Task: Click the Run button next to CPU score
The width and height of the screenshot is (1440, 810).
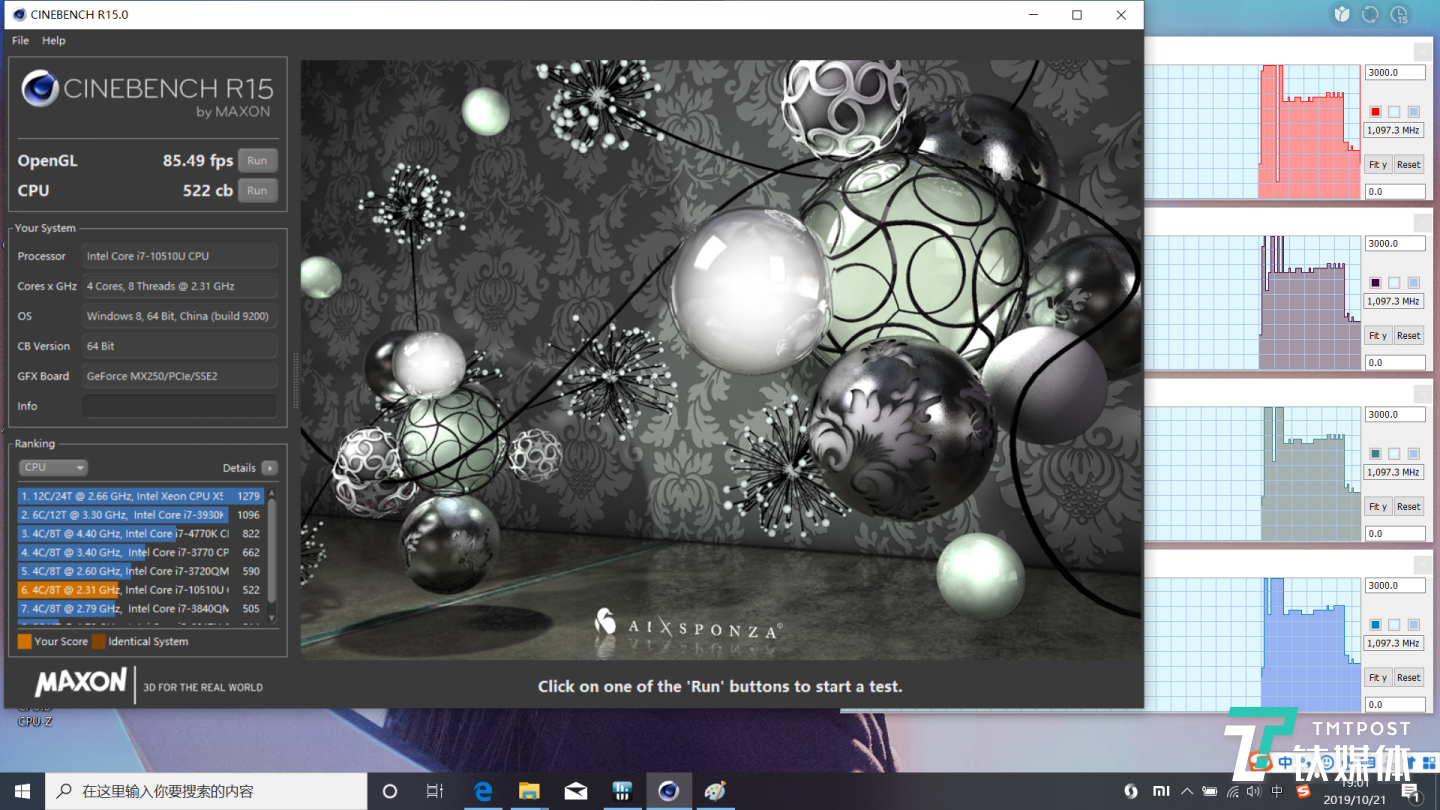Action: (x=257, y=190)
